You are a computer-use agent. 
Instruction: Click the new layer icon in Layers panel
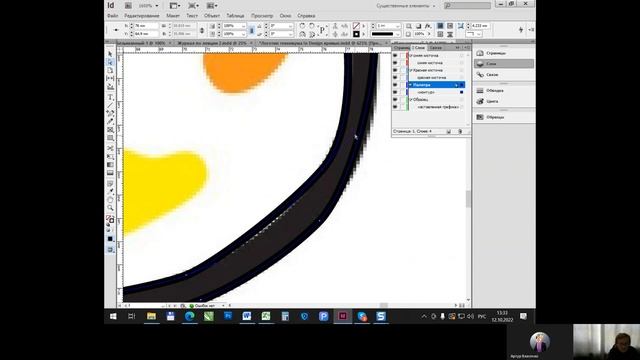449,131
